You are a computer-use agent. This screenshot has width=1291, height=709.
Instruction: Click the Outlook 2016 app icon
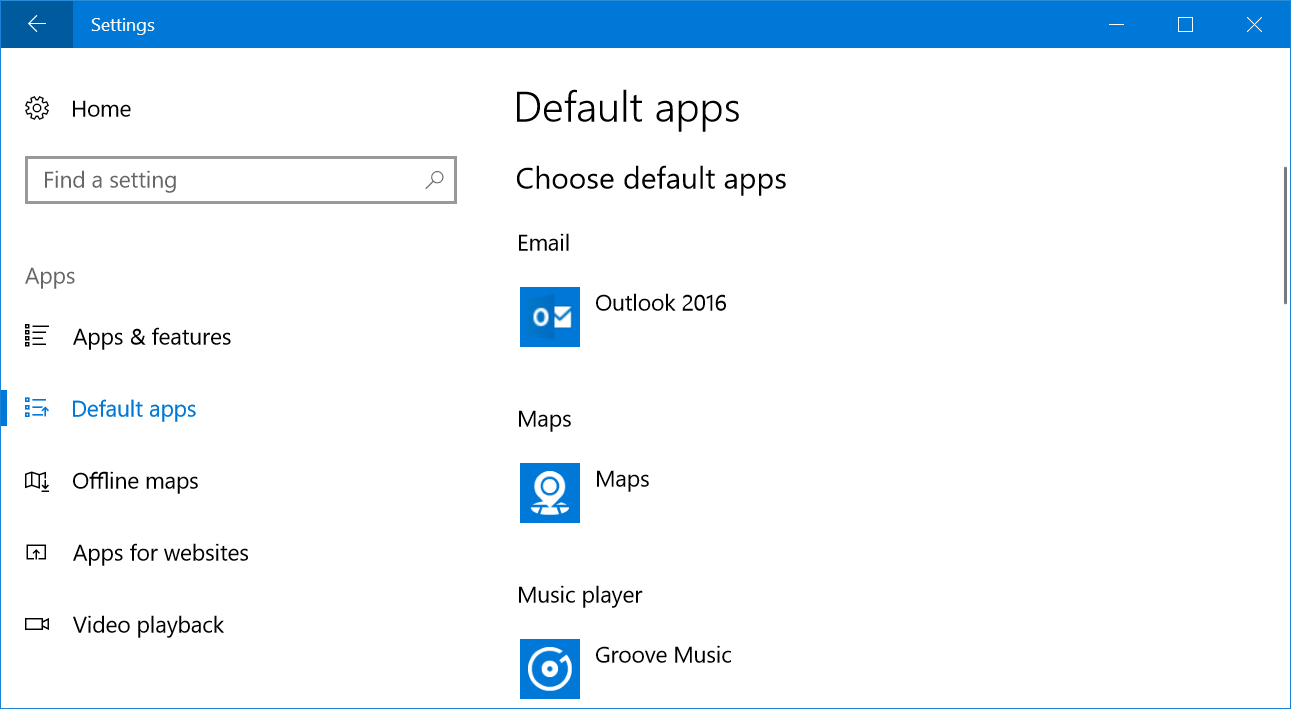tap(550, 317)
